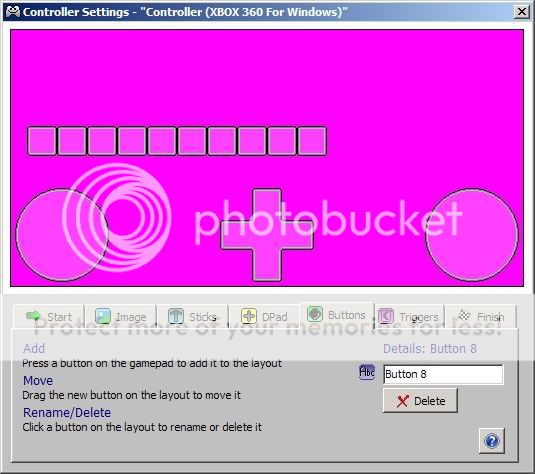Click the gamepad icon in title bar
The height and width of the screenshot is (474, 535).
pyautogui.click(x=13, y=12)
